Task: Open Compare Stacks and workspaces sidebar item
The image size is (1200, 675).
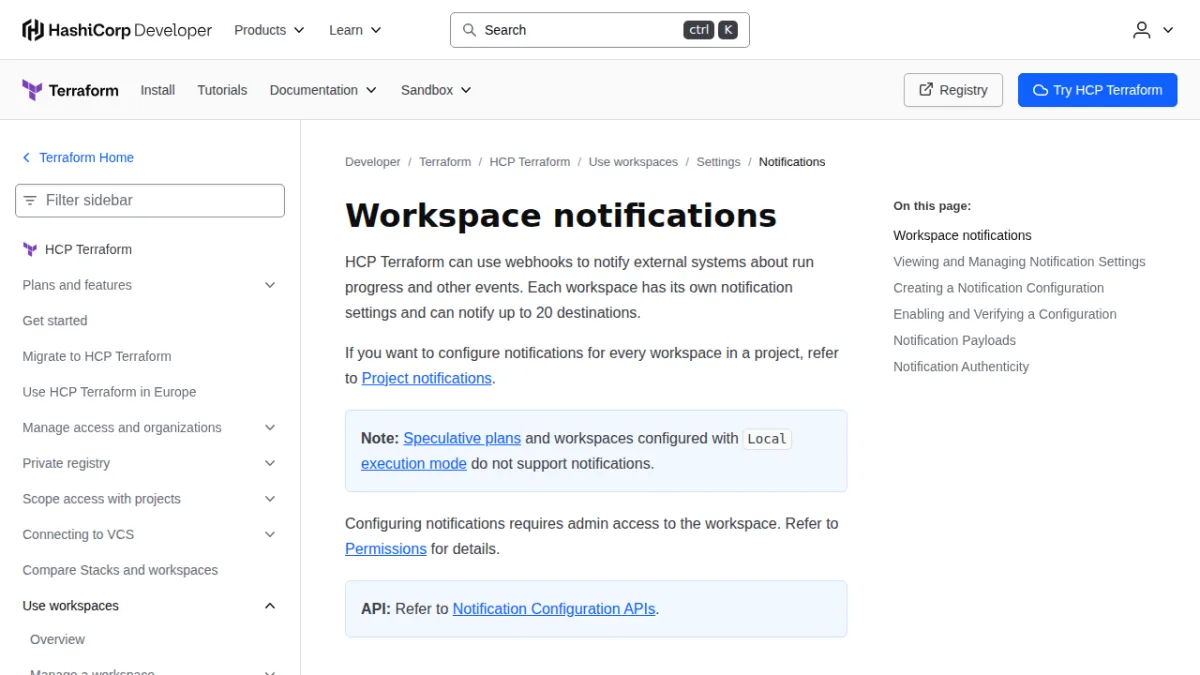Action: pyautogui.click(x=120, y=570)
